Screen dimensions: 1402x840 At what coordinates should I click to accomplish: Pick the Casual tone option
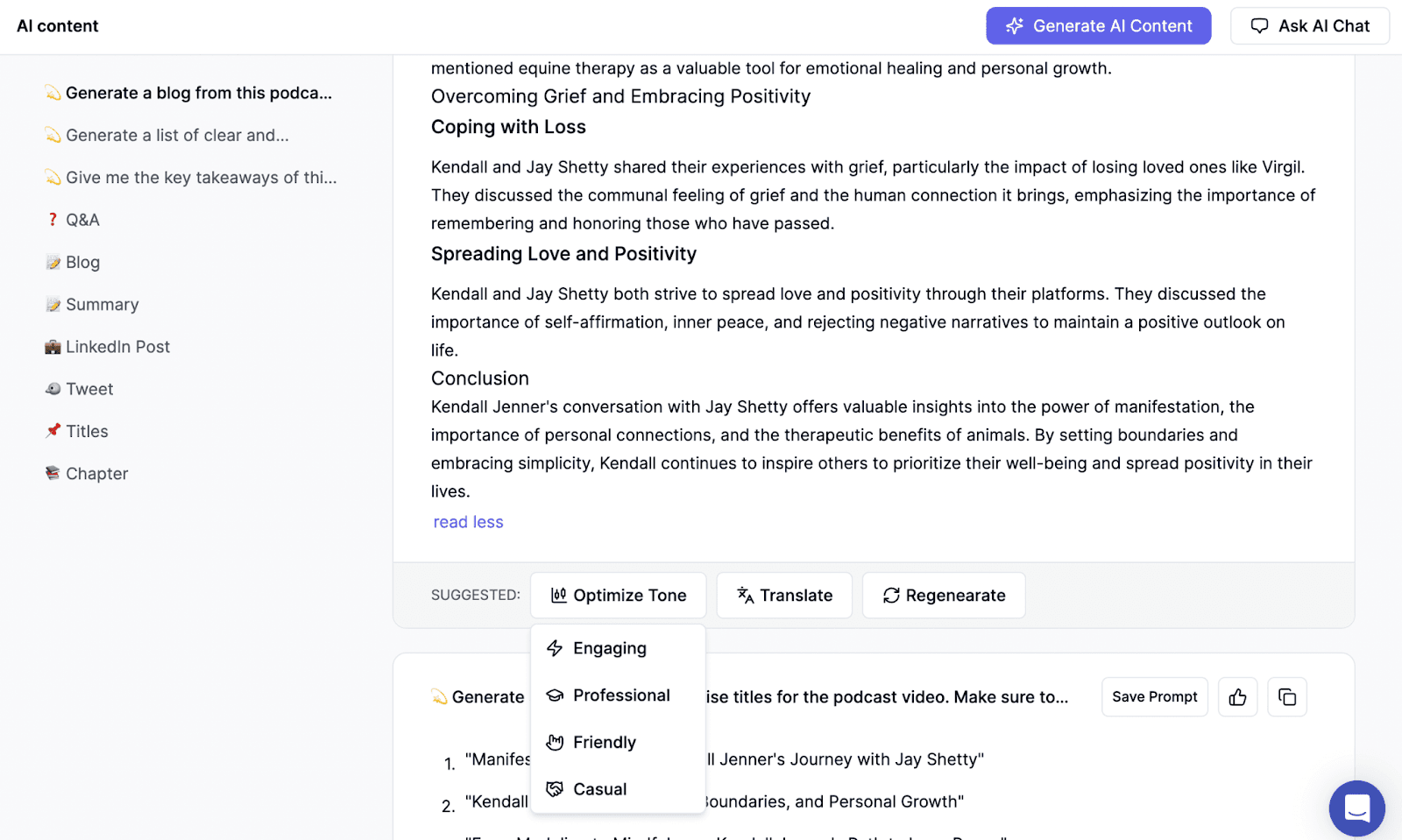tap(598, 788)
